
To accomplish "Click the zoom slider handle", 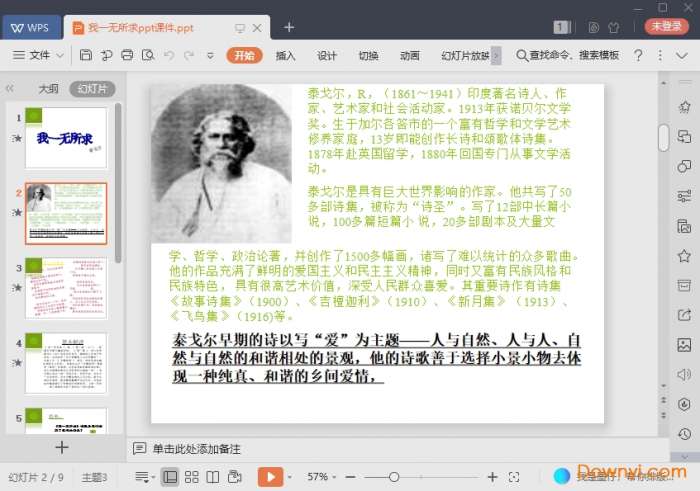I will [394, 477].
